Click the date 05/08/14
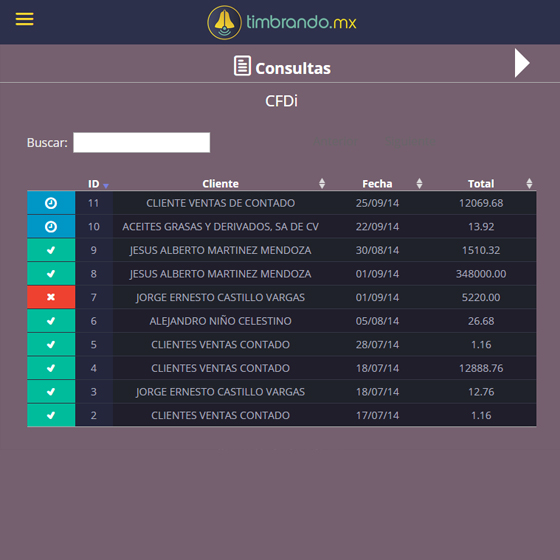The image size is (560, 560). coord(377,321)
